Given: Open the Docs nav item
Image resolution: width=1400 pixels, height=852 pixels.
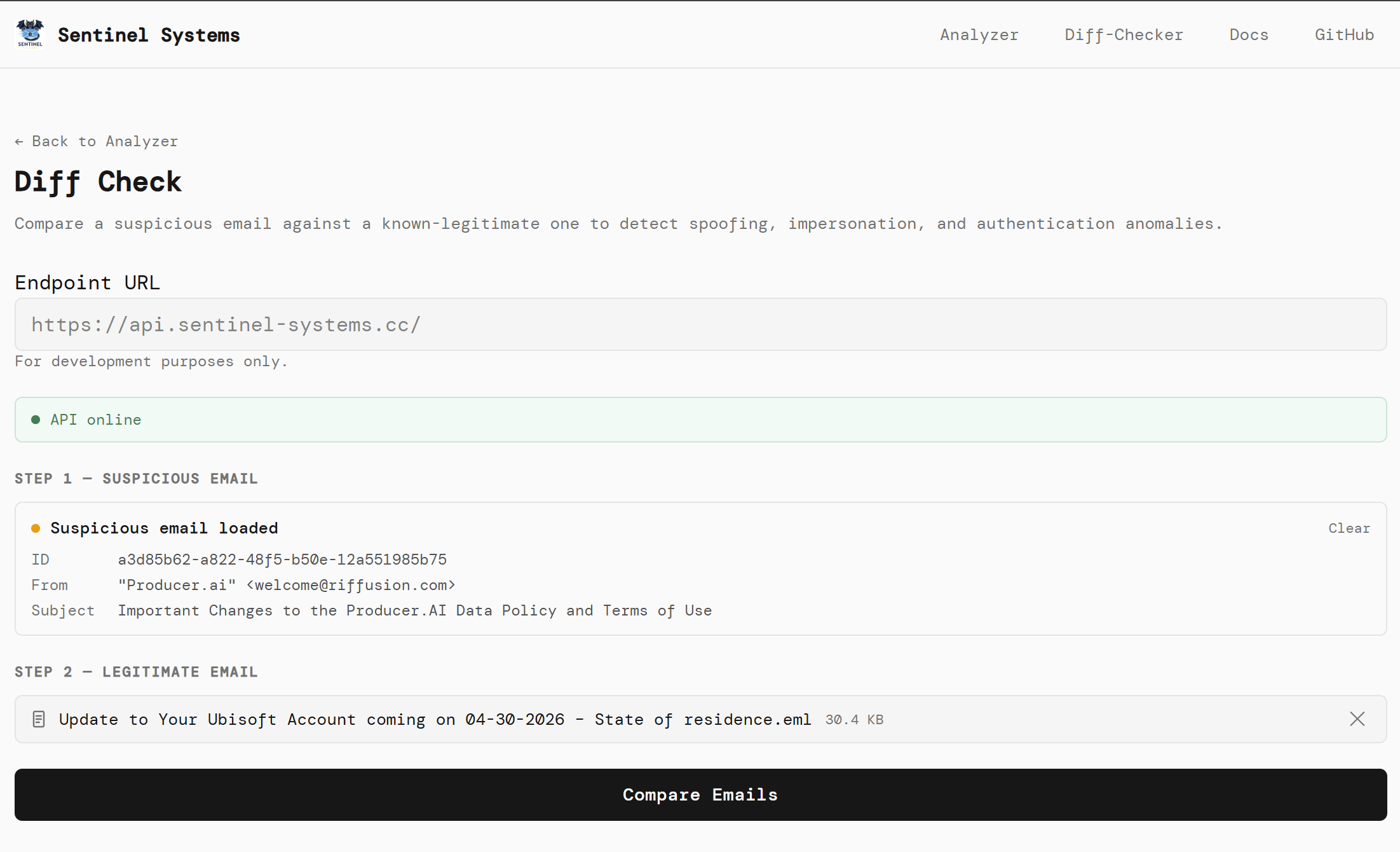Looking at the screenshot, I should tap(1249, 35).
